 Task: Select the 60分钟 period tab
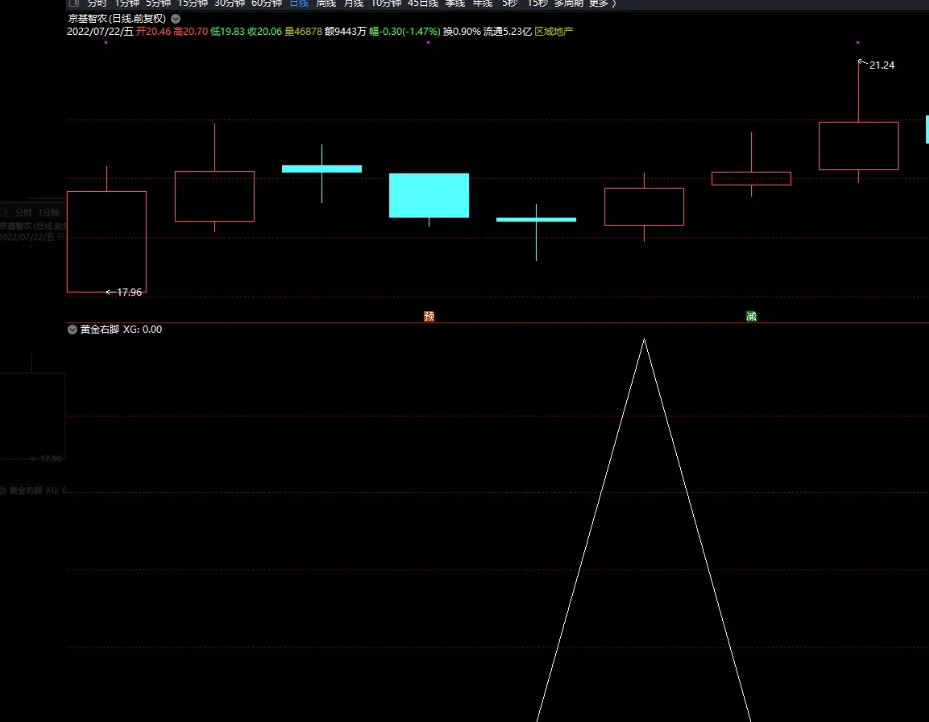tap(266, 3)
